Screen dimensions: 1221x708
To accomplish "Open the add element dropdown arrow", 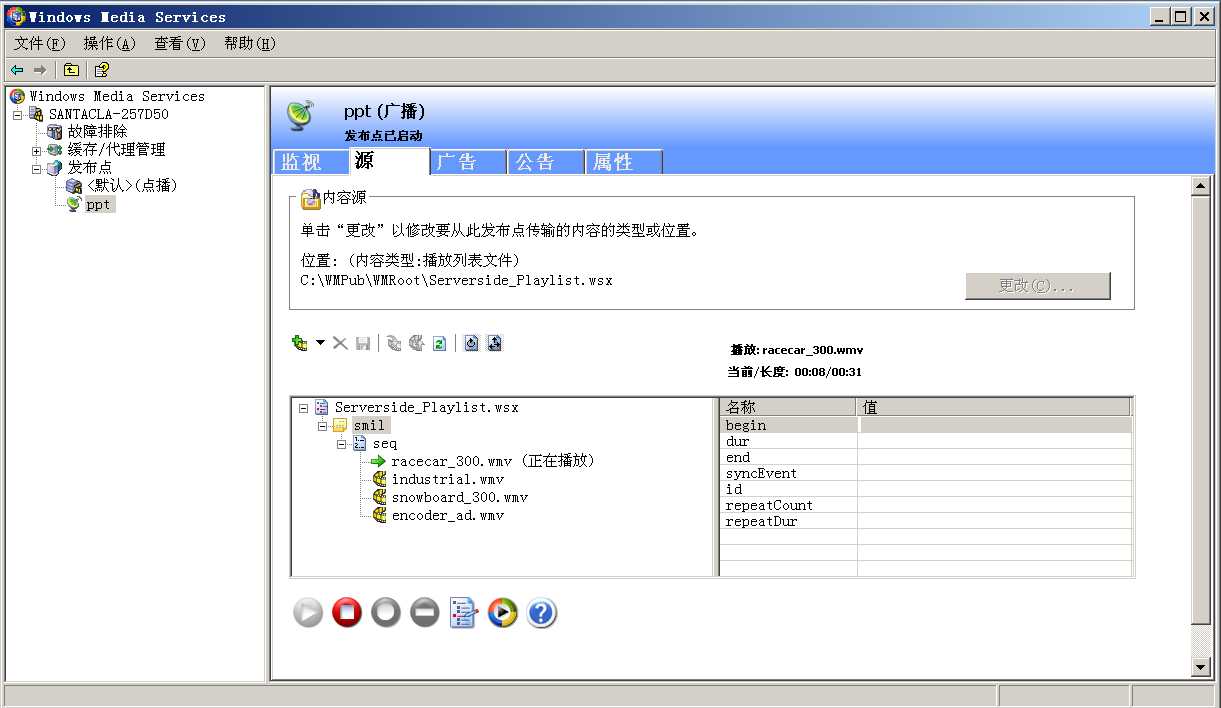I will coord(320,343).
